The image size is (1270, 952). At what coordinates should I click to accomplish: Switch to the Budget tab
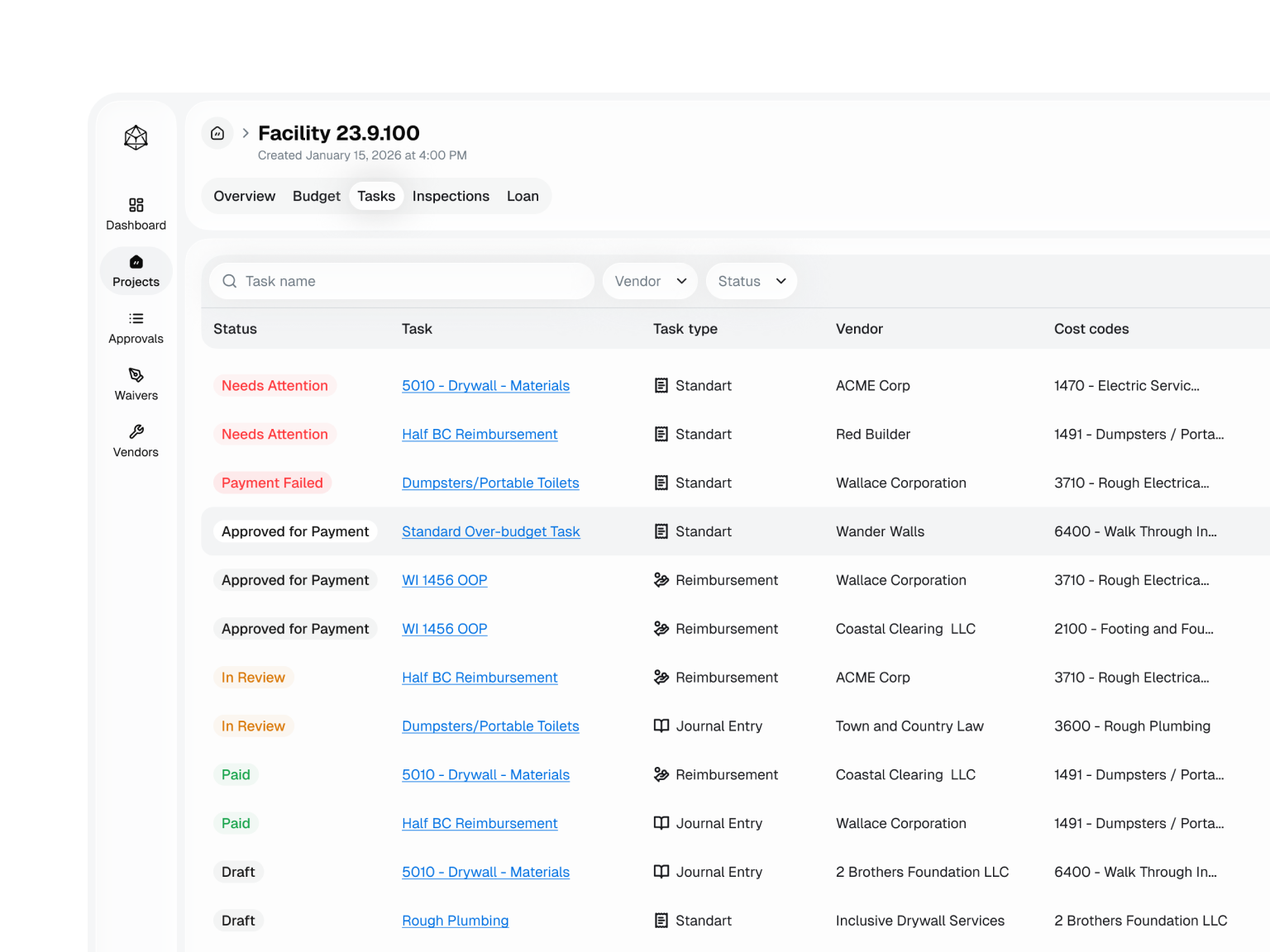[x=316, y=196]
